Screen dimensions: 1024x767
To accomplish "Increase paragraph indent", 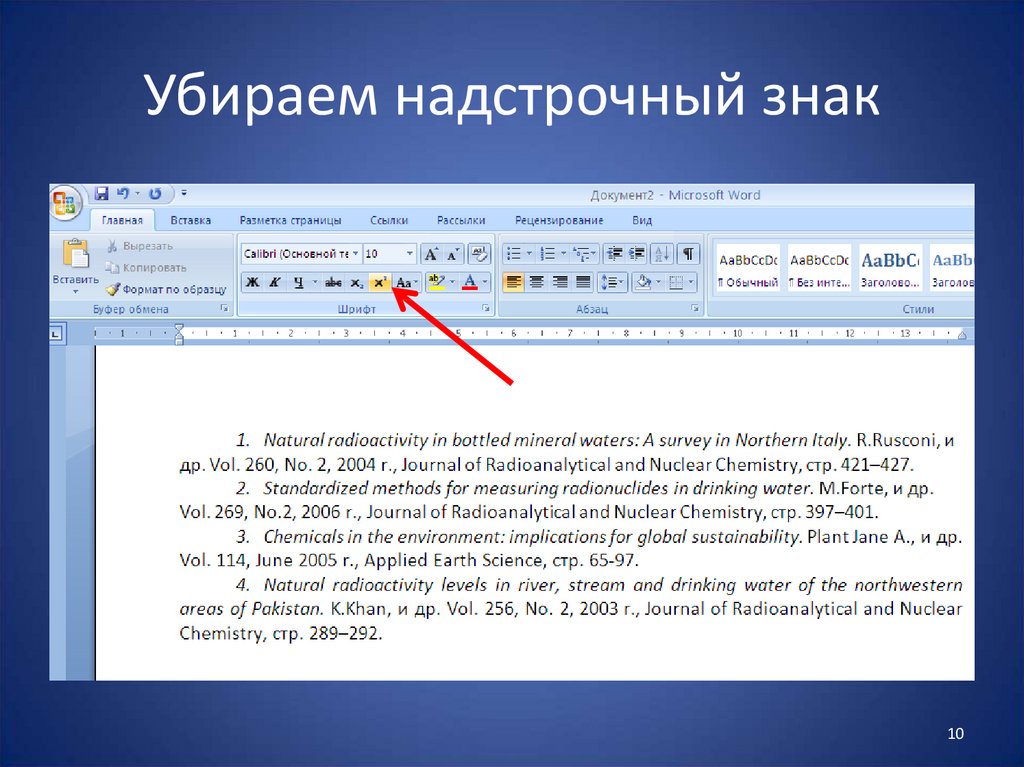I will click(638, 254).
